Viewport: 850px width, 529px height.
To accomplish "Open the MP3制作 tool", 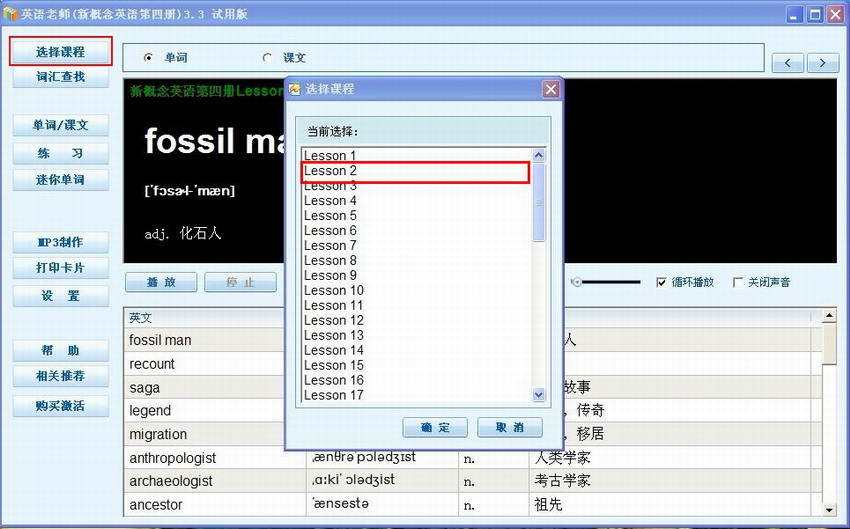I will pos(60,242).
